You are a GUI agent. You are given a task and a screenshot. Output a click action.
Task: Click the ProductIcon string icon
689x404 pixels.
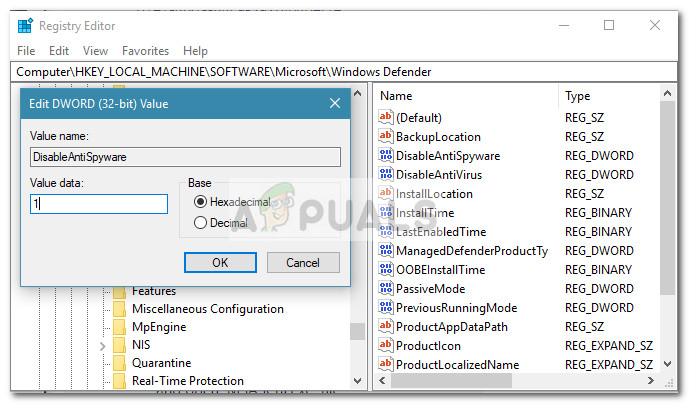click(x=385, y=345)
